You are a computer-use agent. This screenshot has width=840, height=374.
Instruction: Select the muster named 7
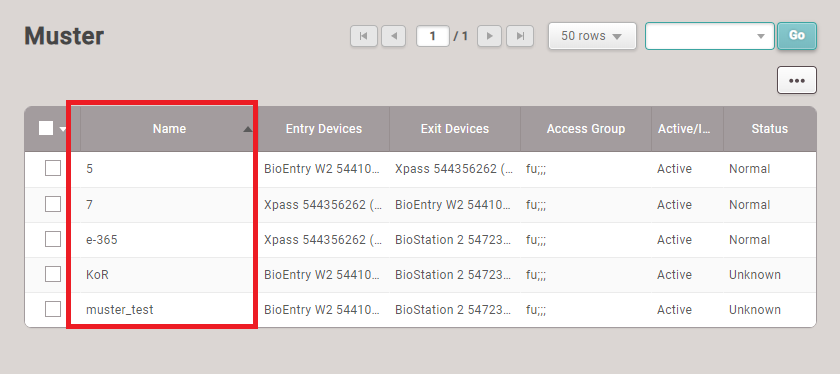89,205
